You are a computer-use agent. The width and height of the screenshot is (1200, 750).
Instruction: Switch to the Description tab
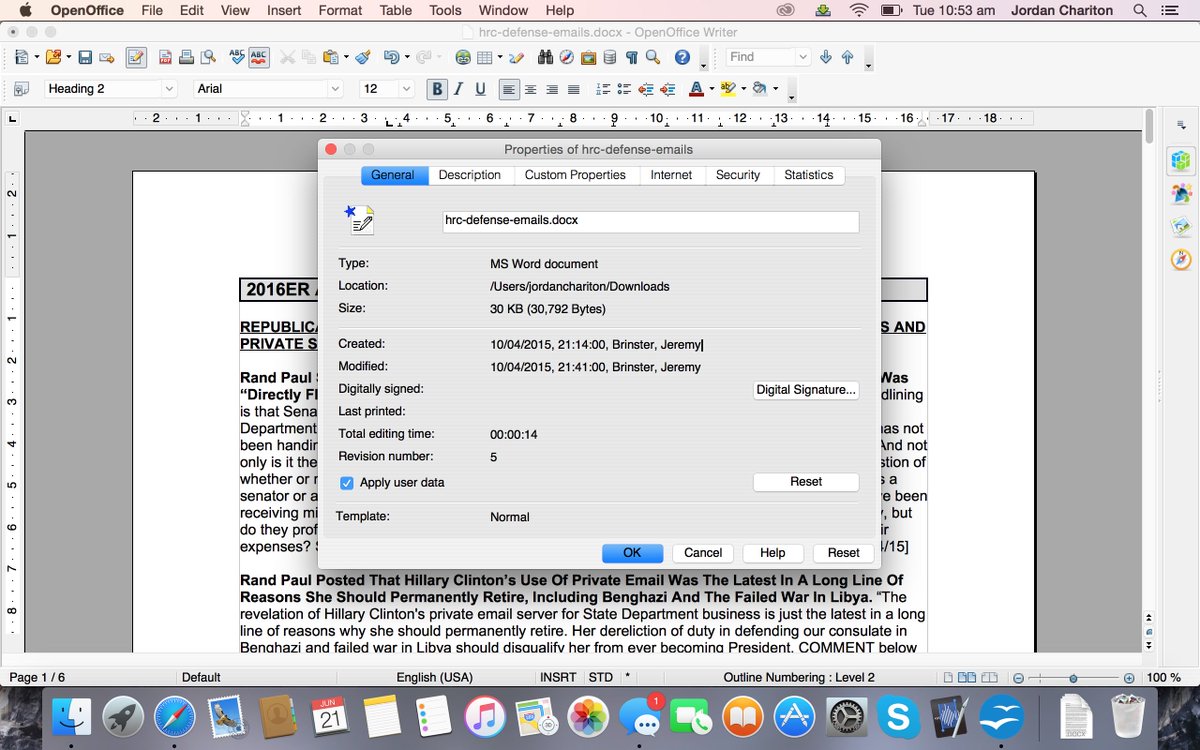click(470, 175)
